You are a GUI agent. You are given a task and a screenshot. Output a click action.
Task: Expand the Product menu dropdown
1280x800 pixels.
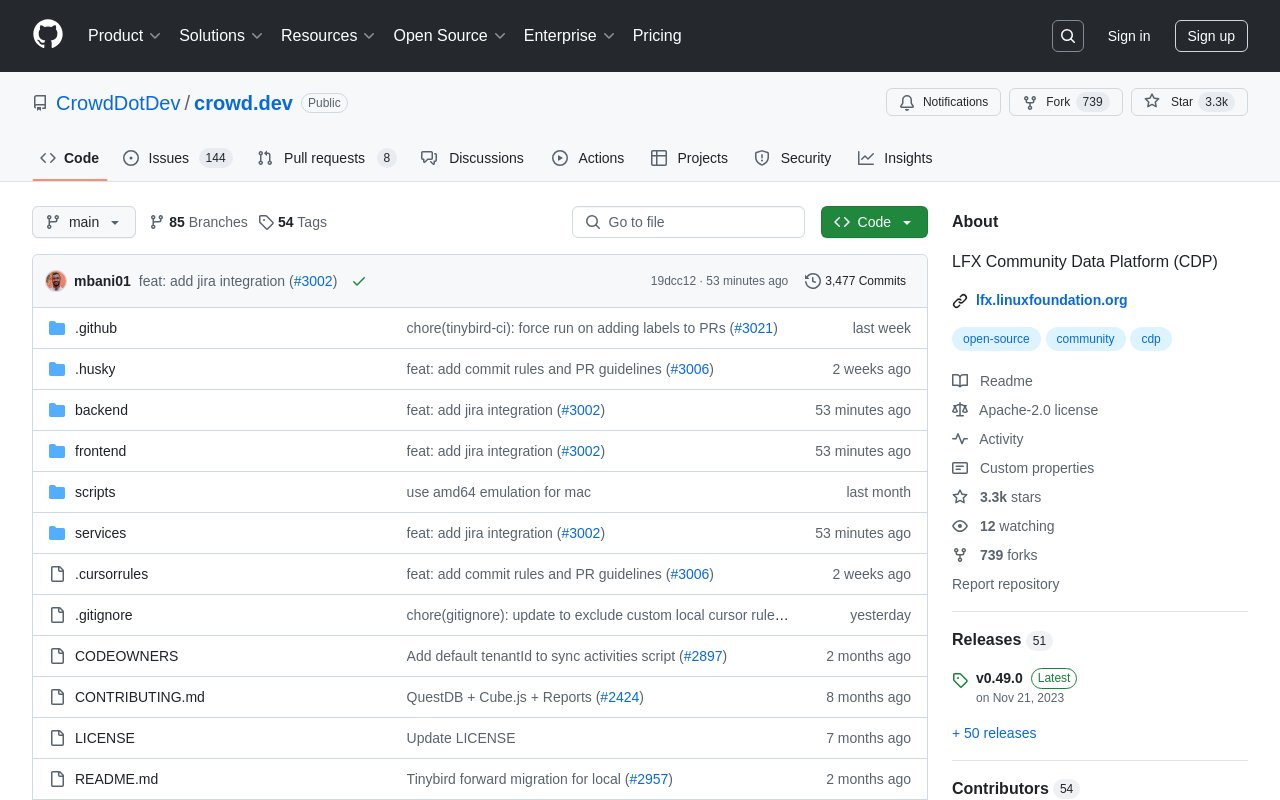[124, 36]
